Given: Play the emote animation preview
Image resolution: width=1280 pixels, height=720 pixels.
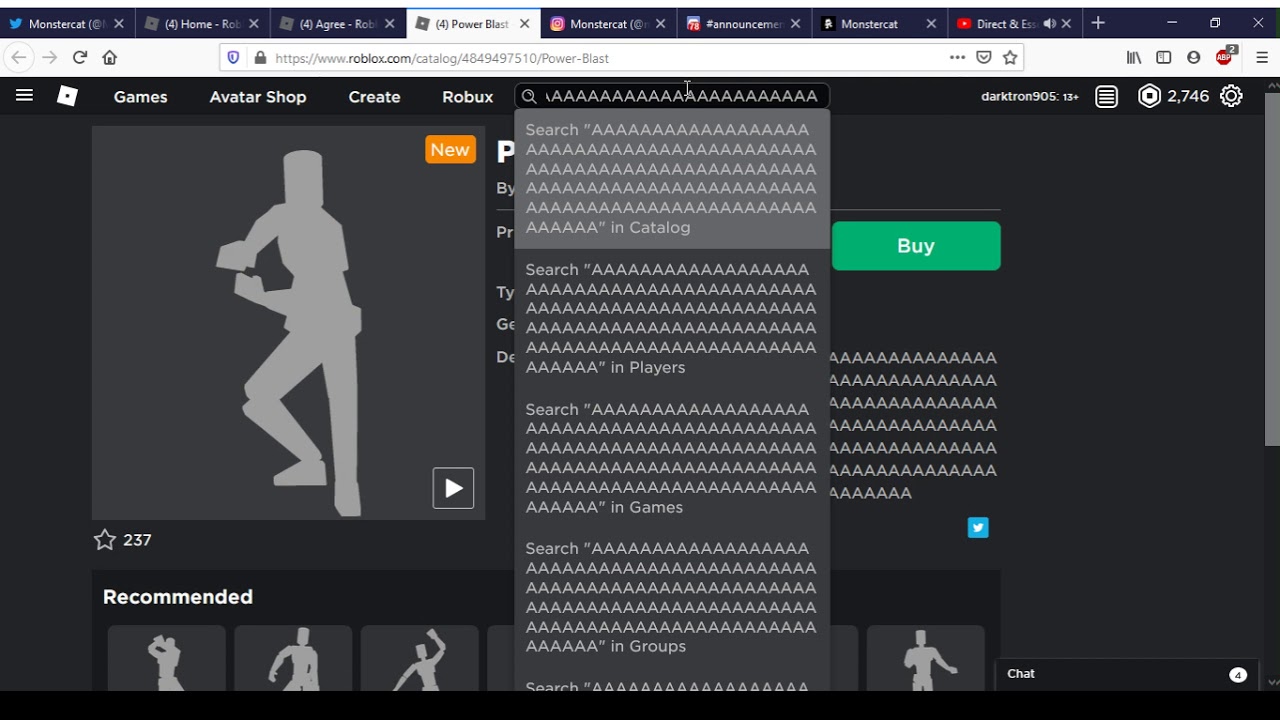Looking at the screenshot, I should coord(453,488).
